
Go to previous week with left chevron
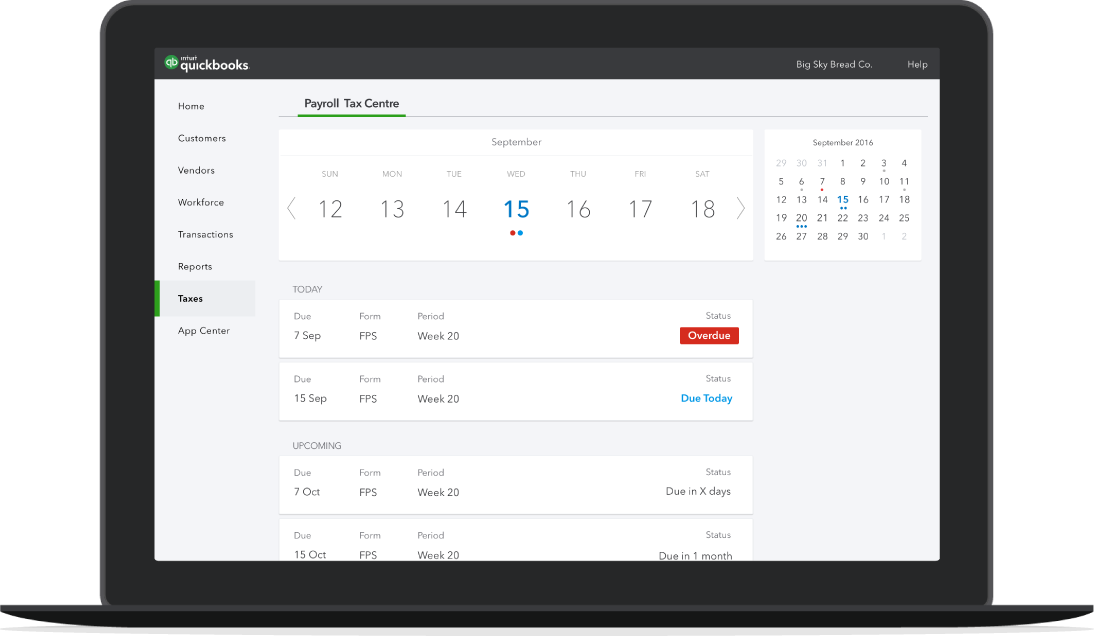pos(291,208)
